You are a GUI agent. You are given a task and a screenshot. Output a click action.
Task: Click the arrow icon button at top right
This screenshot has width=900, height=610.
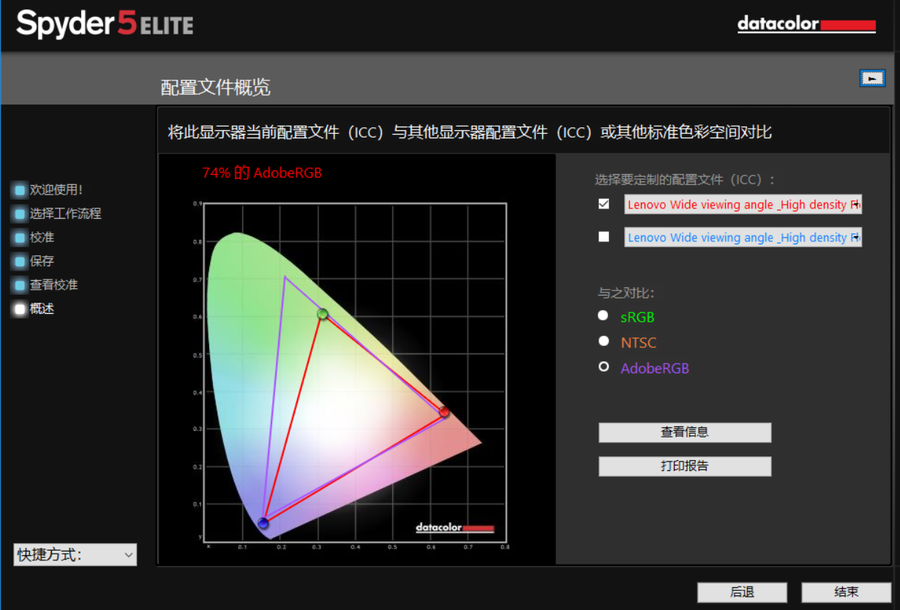(x=872, y=78)
